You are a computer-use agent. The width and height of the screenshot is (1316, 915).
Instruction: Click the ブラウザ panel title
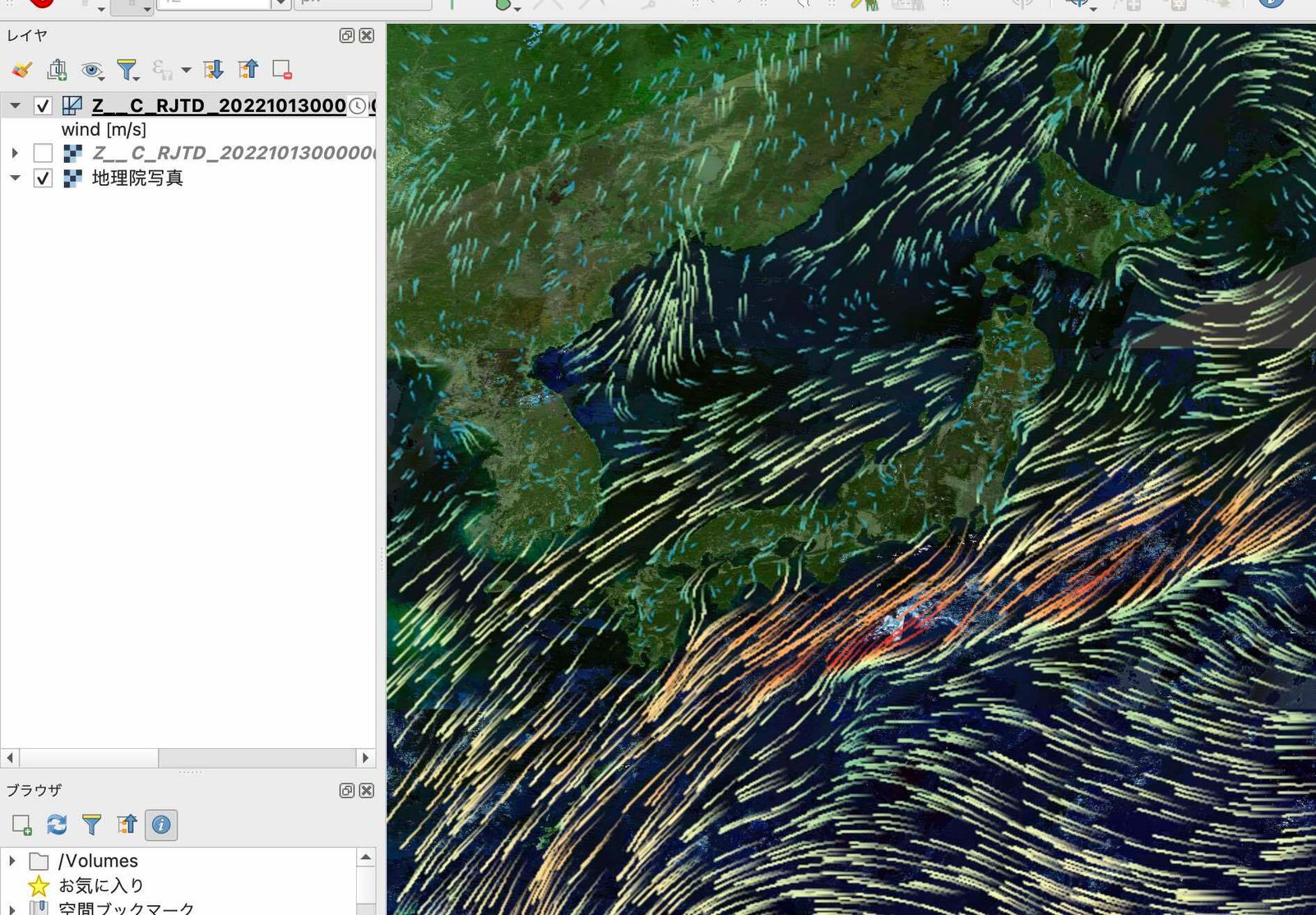click(x=34, y=790)
